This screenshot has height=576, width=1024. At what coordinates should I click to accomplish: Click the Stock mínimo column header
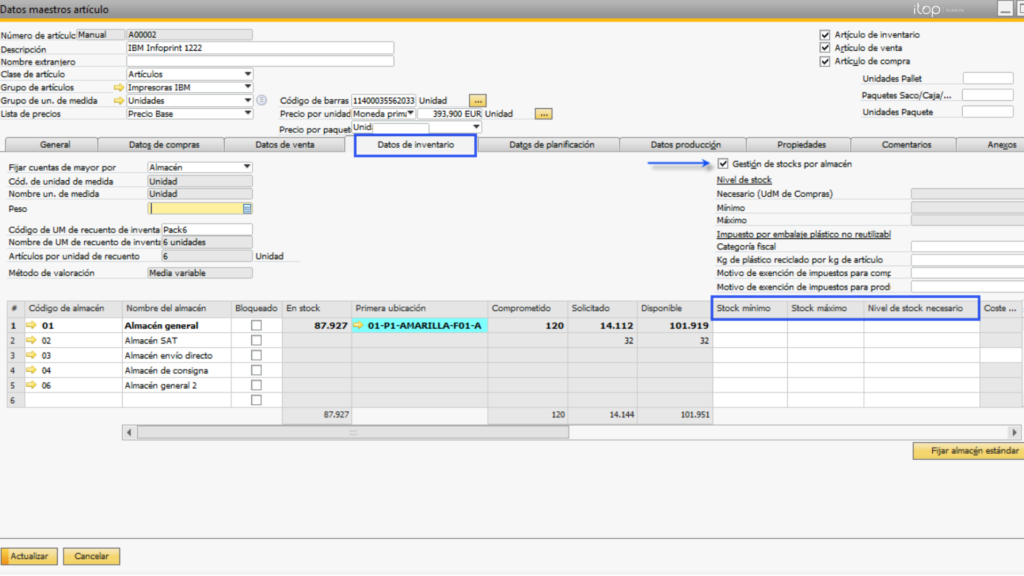point(750,308)
